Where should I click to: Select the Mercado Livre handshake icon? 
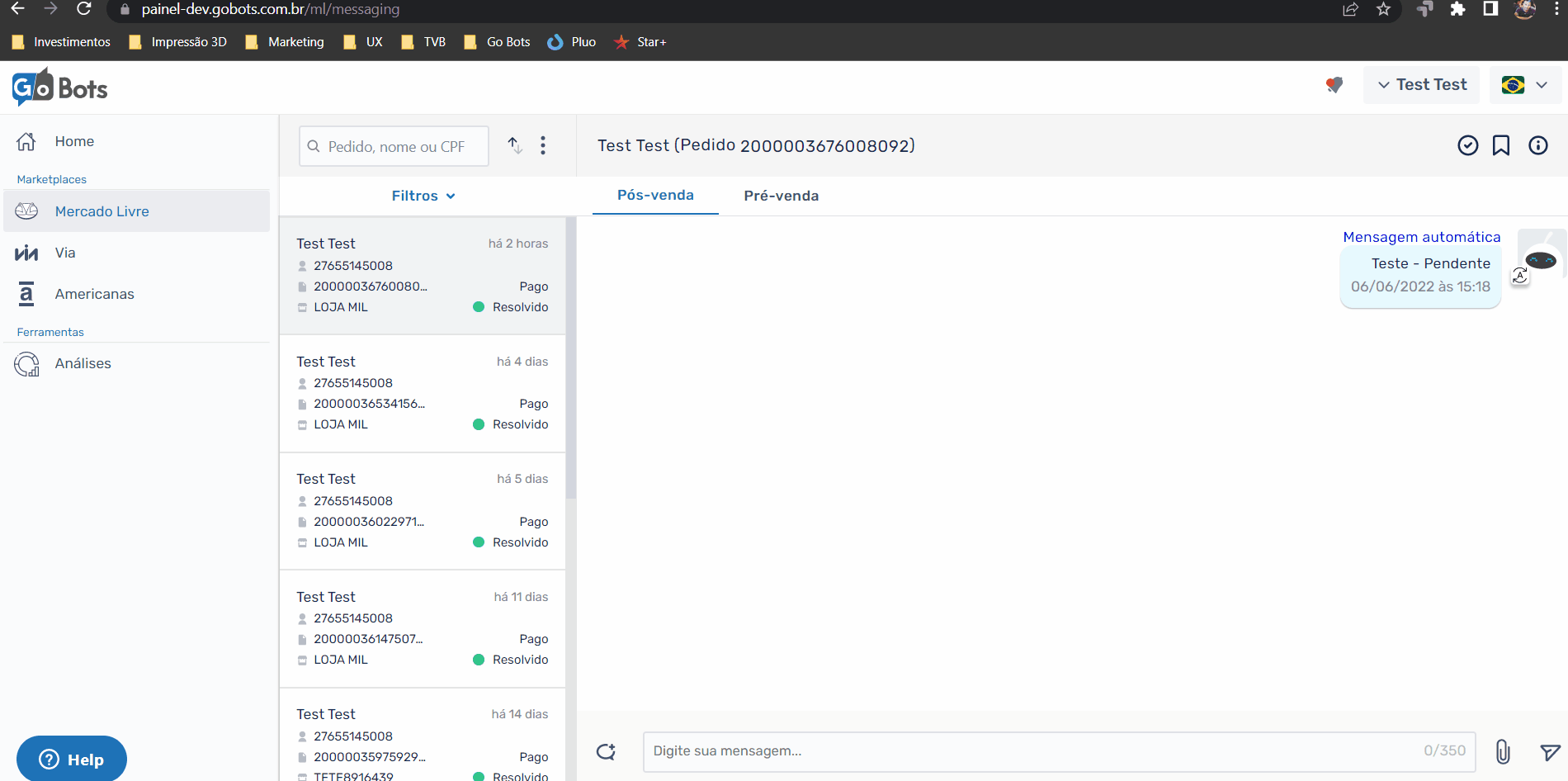click(26, 211)
